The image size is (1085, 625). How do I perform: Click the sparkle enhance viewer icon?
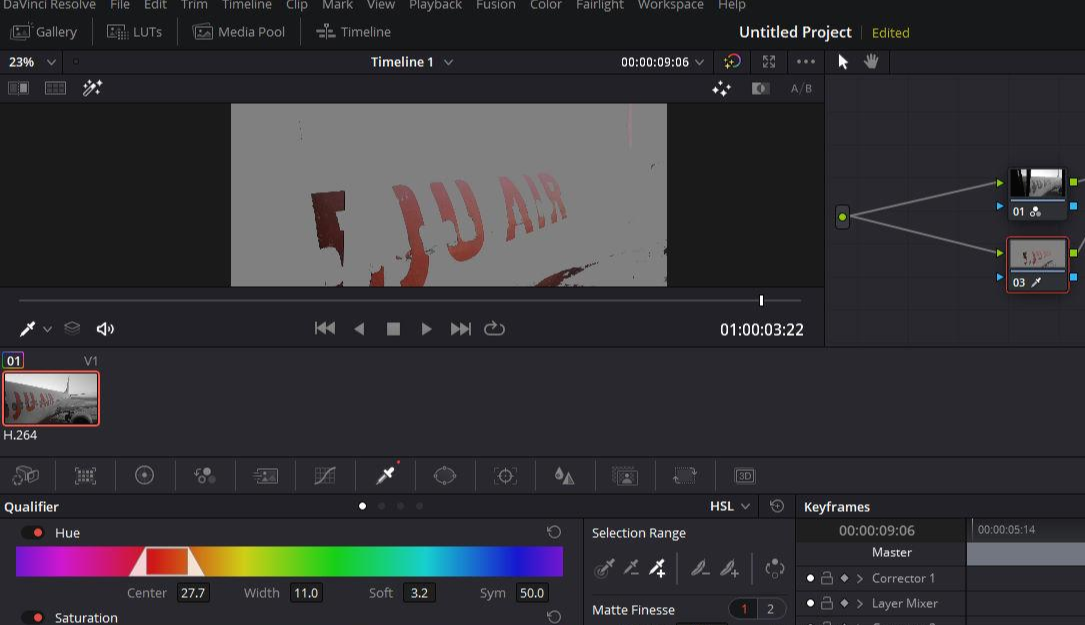pyautogui.click(x=722, y=89)
